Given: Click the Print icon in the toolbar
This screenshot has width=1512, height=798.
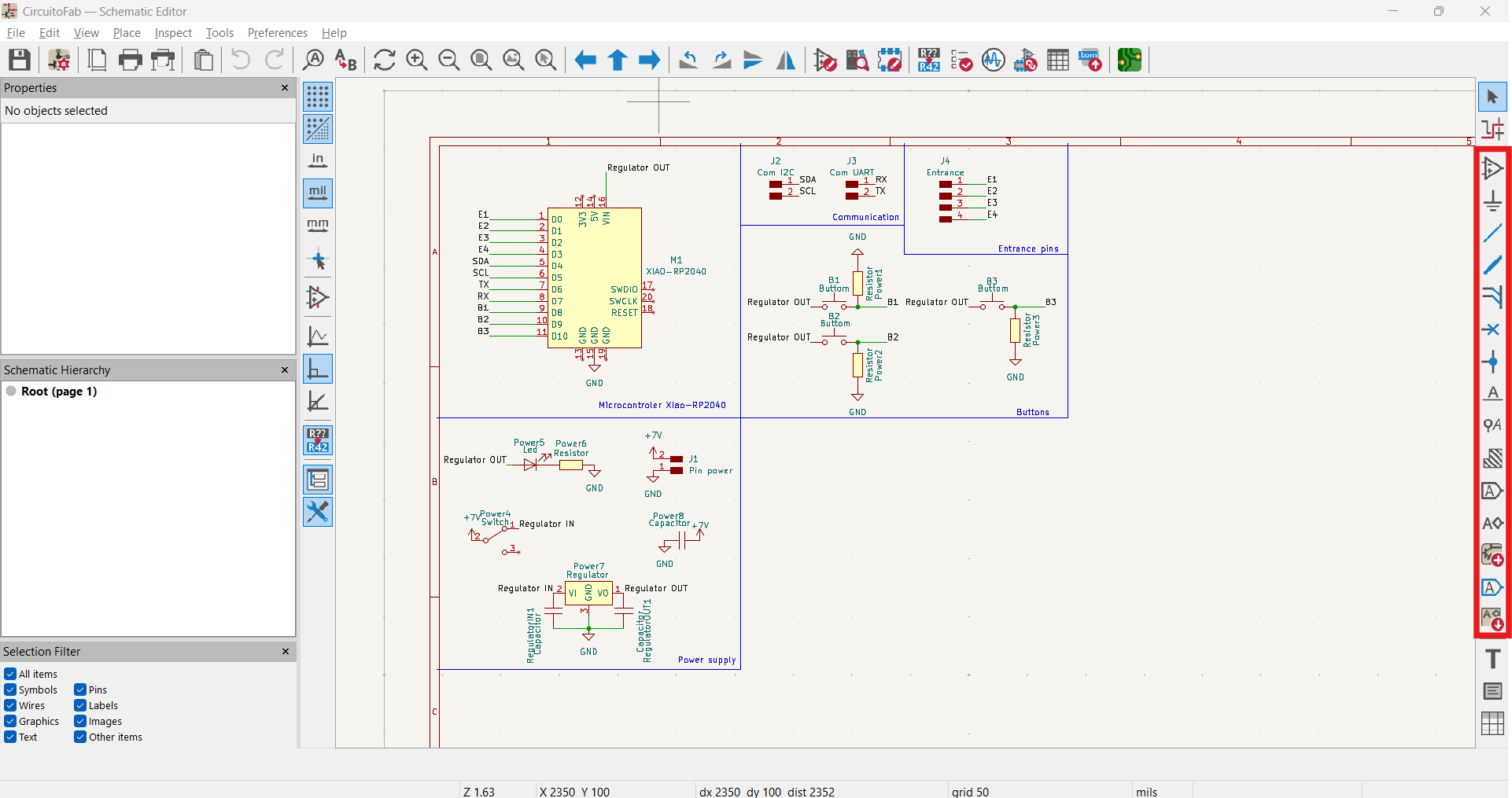Looking at the screenshot, I should pyautogui.click(x=131, y=60).
